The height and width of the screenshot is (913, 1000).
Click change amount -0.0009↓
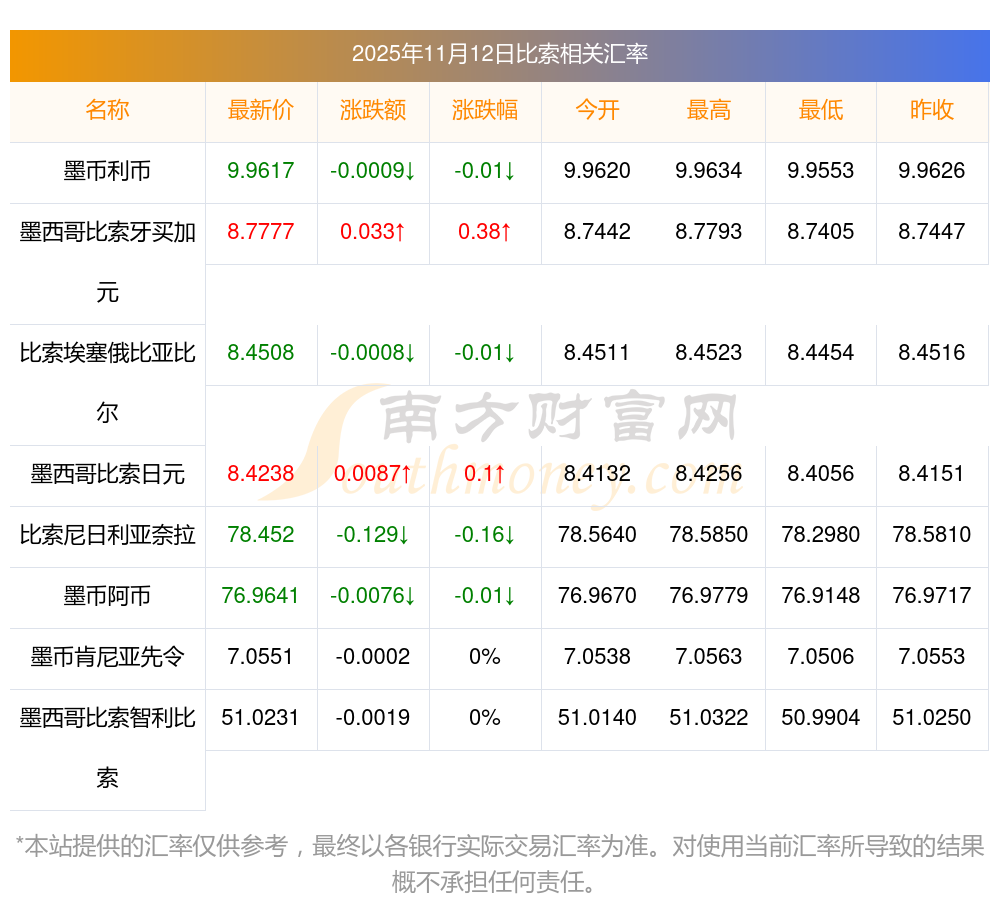pos(373,170)
